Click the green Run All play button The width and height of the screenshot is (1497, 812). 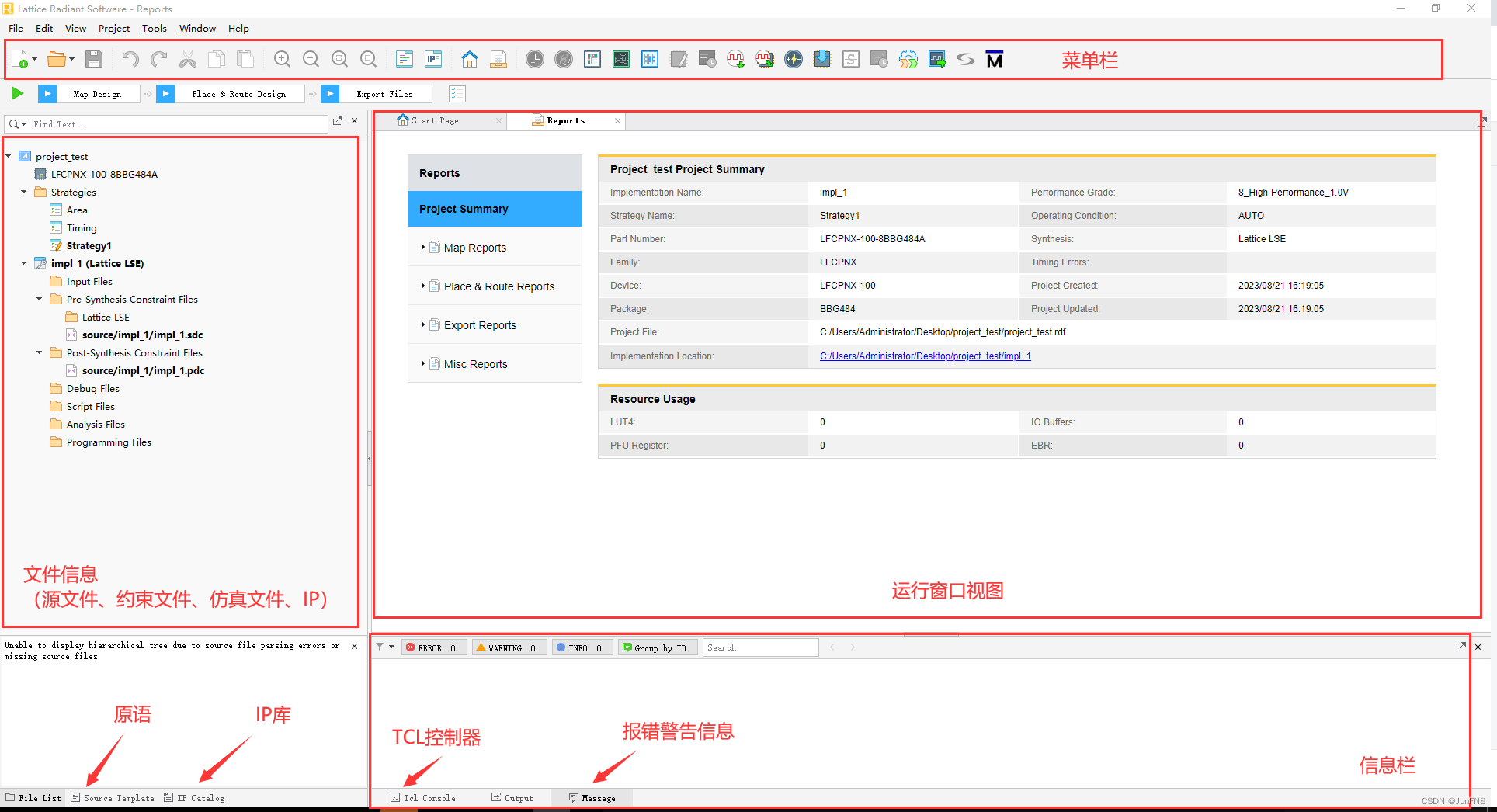coord(18,94)
